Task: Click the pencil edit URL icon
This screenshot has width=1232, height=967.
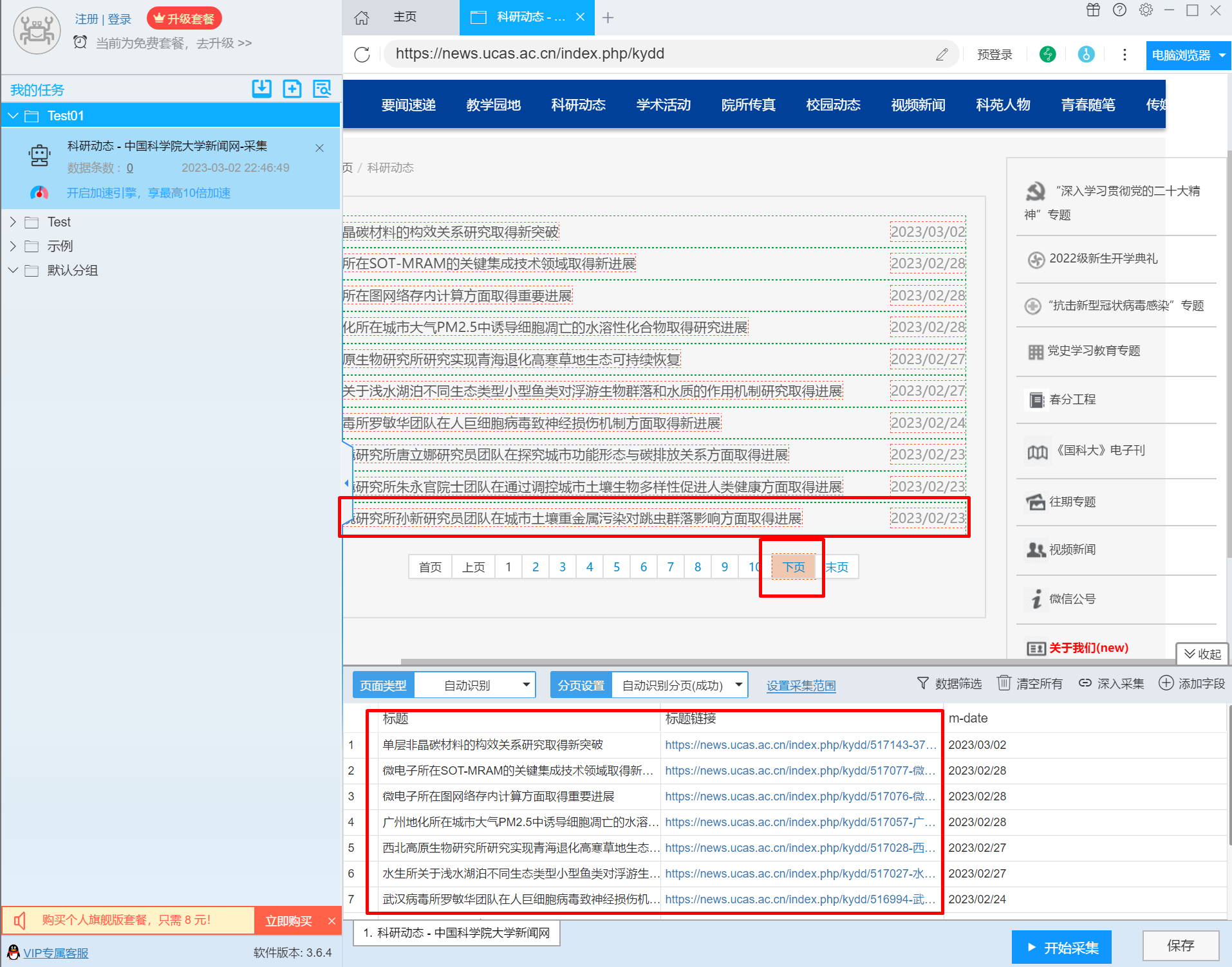Action: 942,54
